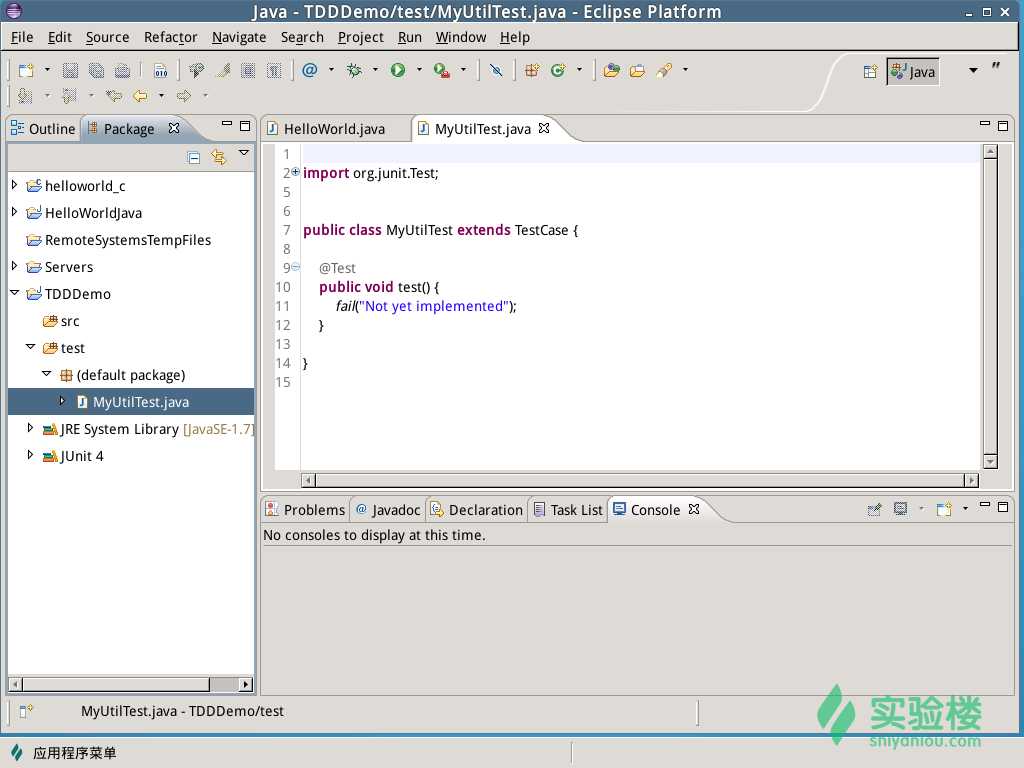Open the New wizard dropdown arrow

pyautogui.click(x=47, y=69)
